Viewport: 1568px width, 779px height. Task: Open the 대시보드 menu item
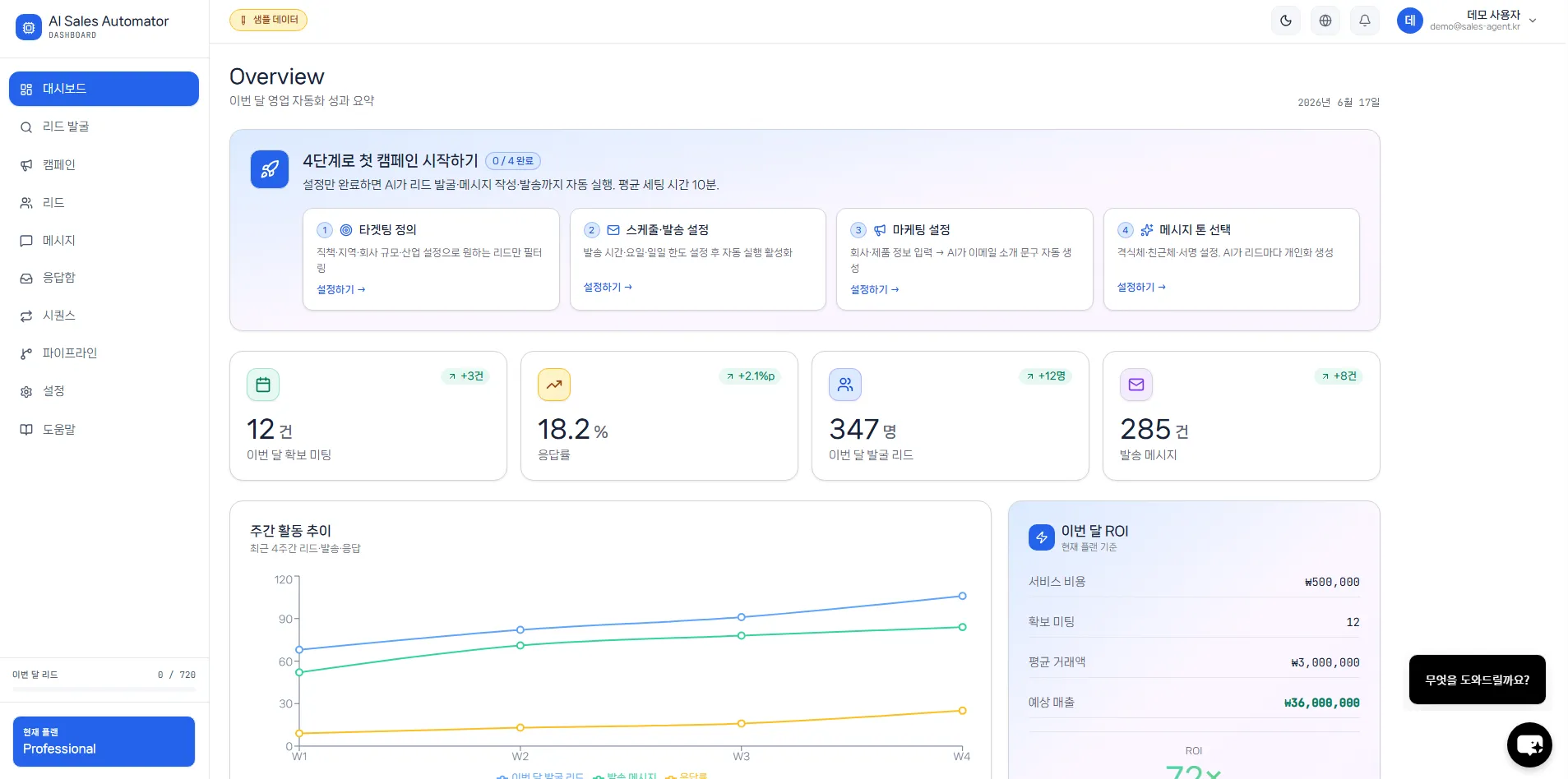pos(104,89)
